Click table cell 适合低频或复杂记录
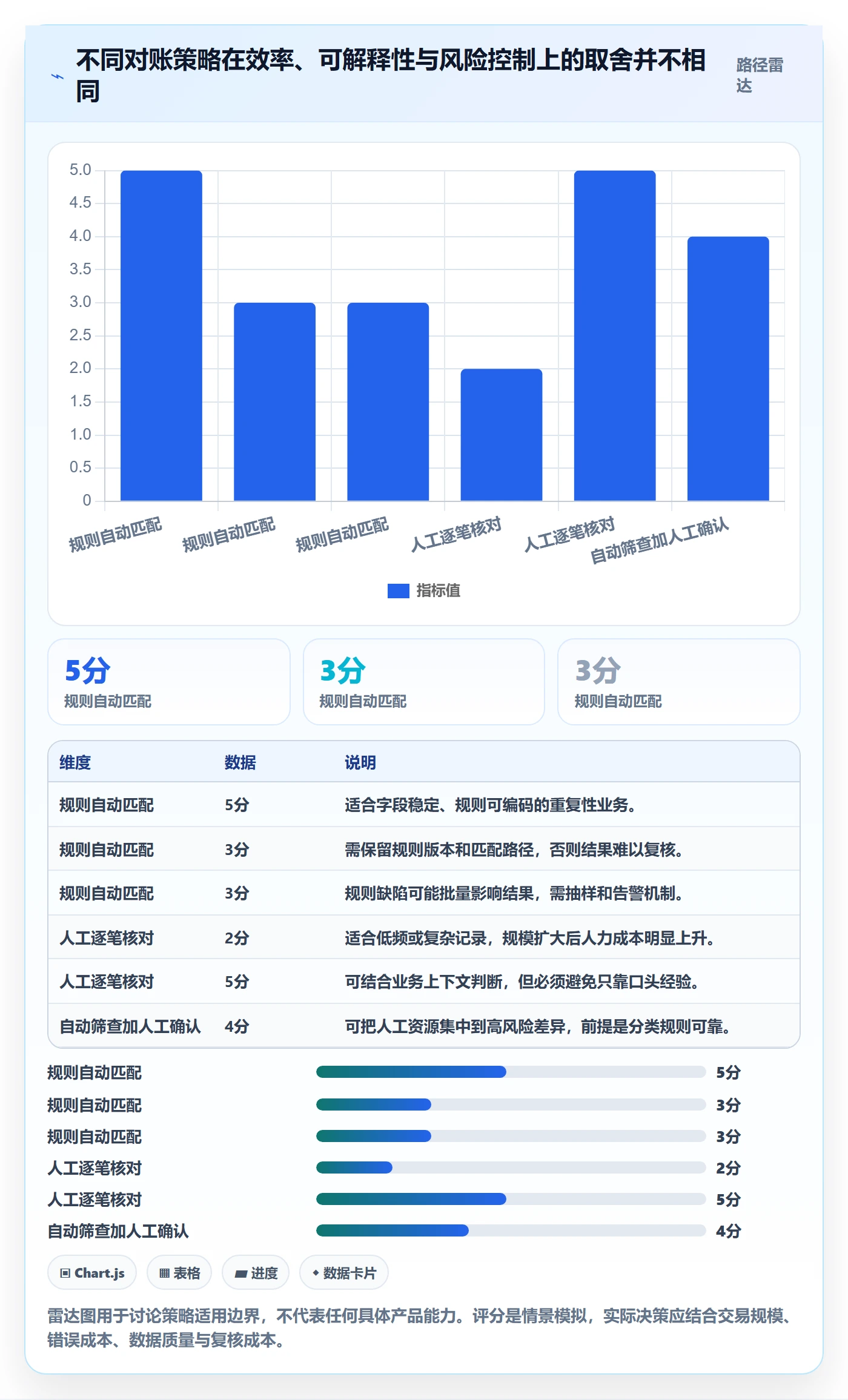 531,938
